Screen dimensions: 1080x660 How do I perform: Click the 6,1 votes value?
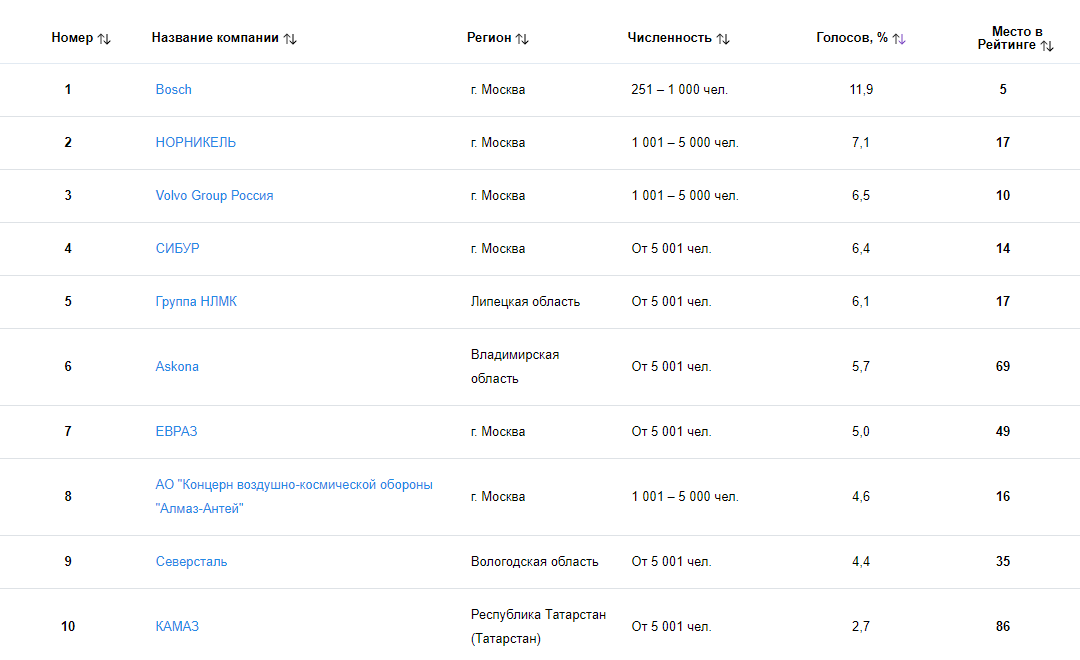tap(861, 302)
